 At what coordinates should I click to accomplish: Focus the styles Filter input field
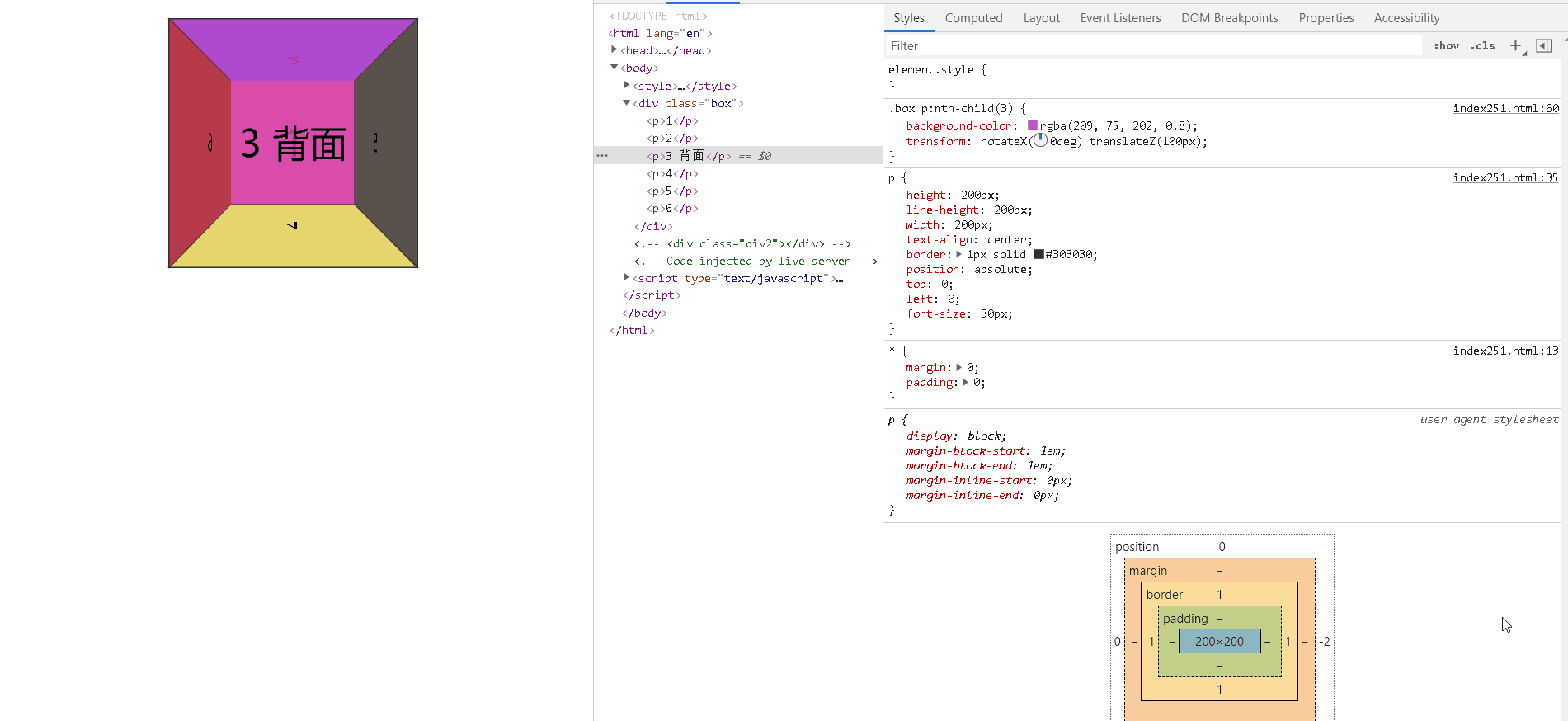[1155, 46]
